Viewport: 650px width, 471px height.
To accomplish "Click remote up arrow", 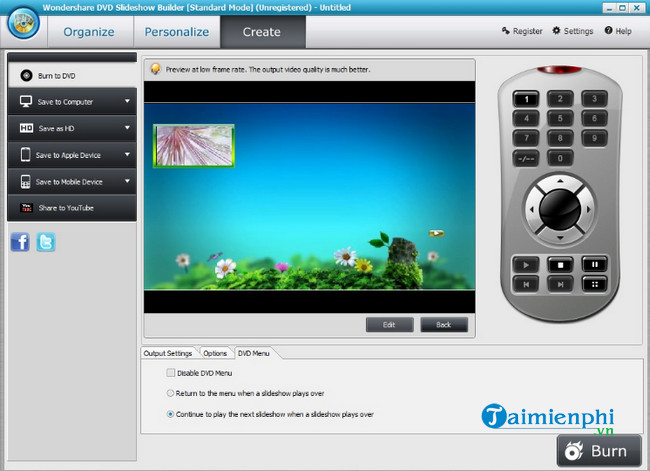I will (560, 181).
